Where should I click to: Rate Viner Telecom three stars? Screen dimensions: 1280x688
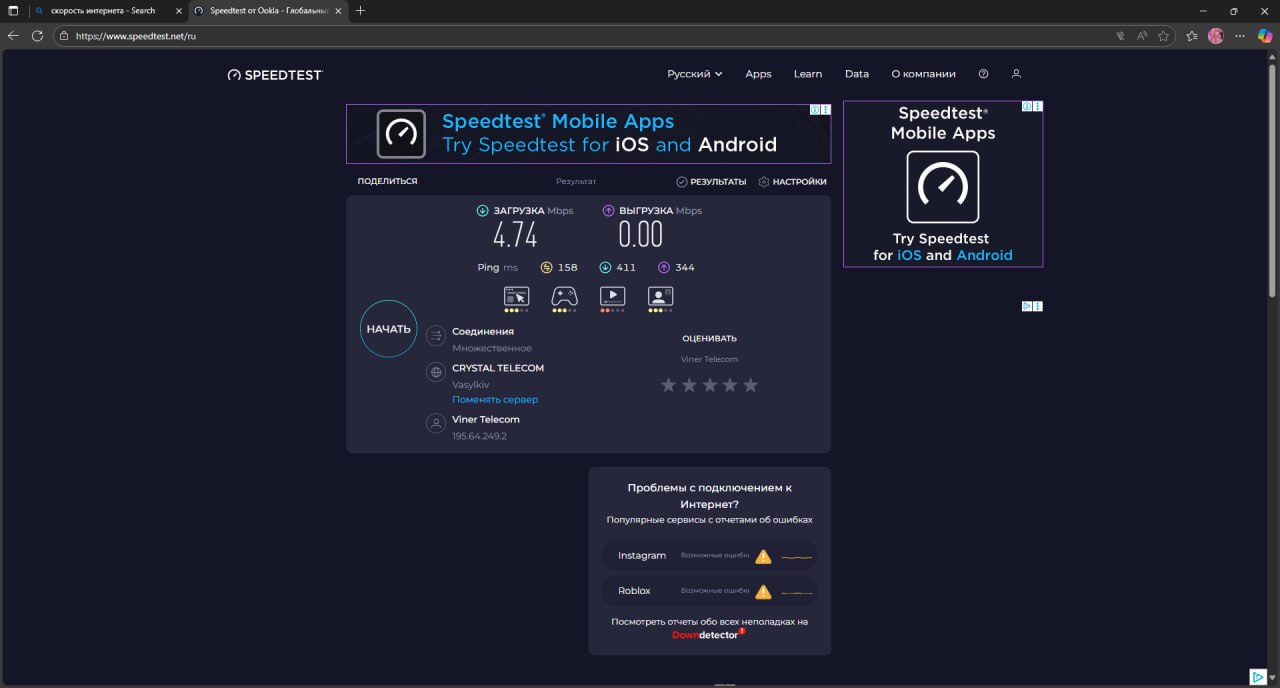tap(710, 385)
